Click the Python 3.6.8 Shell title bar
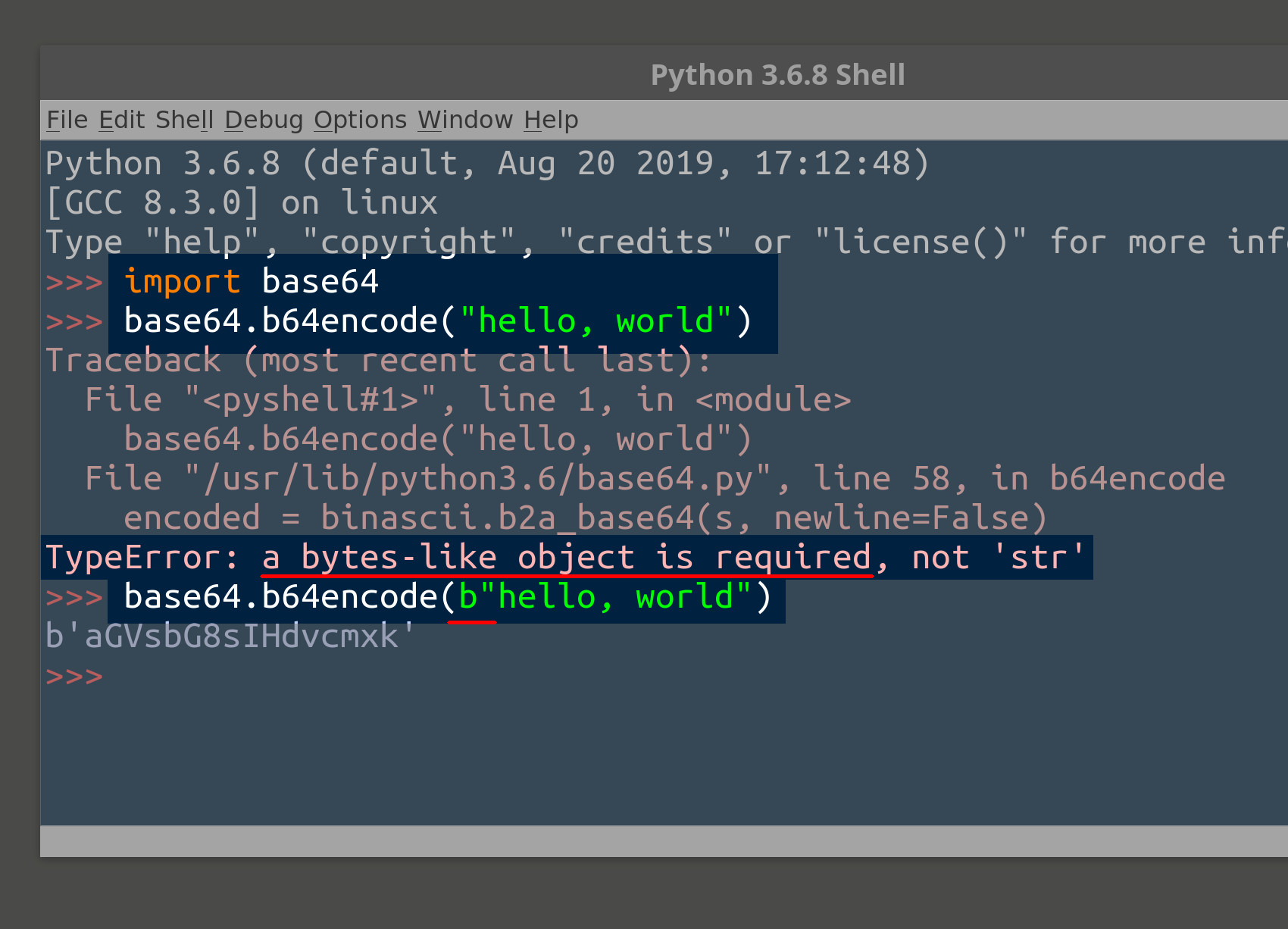Image resolution: width=1288 pixels, height=929 pixels. [778, 74]
